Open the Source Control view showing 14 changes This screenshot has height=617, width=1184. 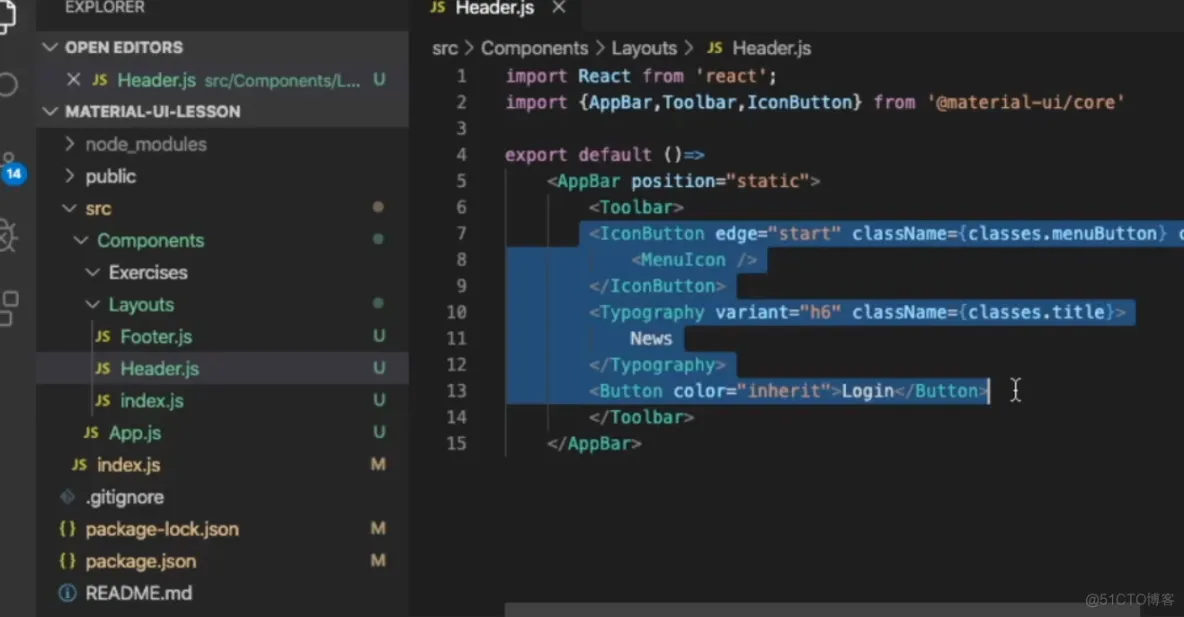point(10,160)
